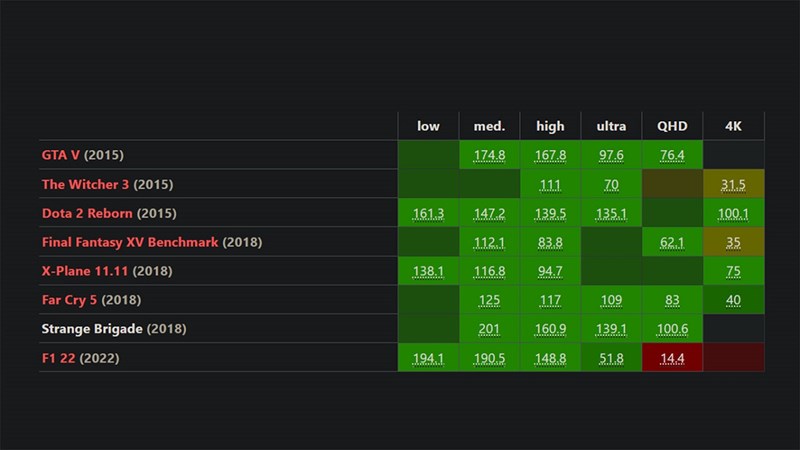Open the F1 22 game link

coord(59,358)
